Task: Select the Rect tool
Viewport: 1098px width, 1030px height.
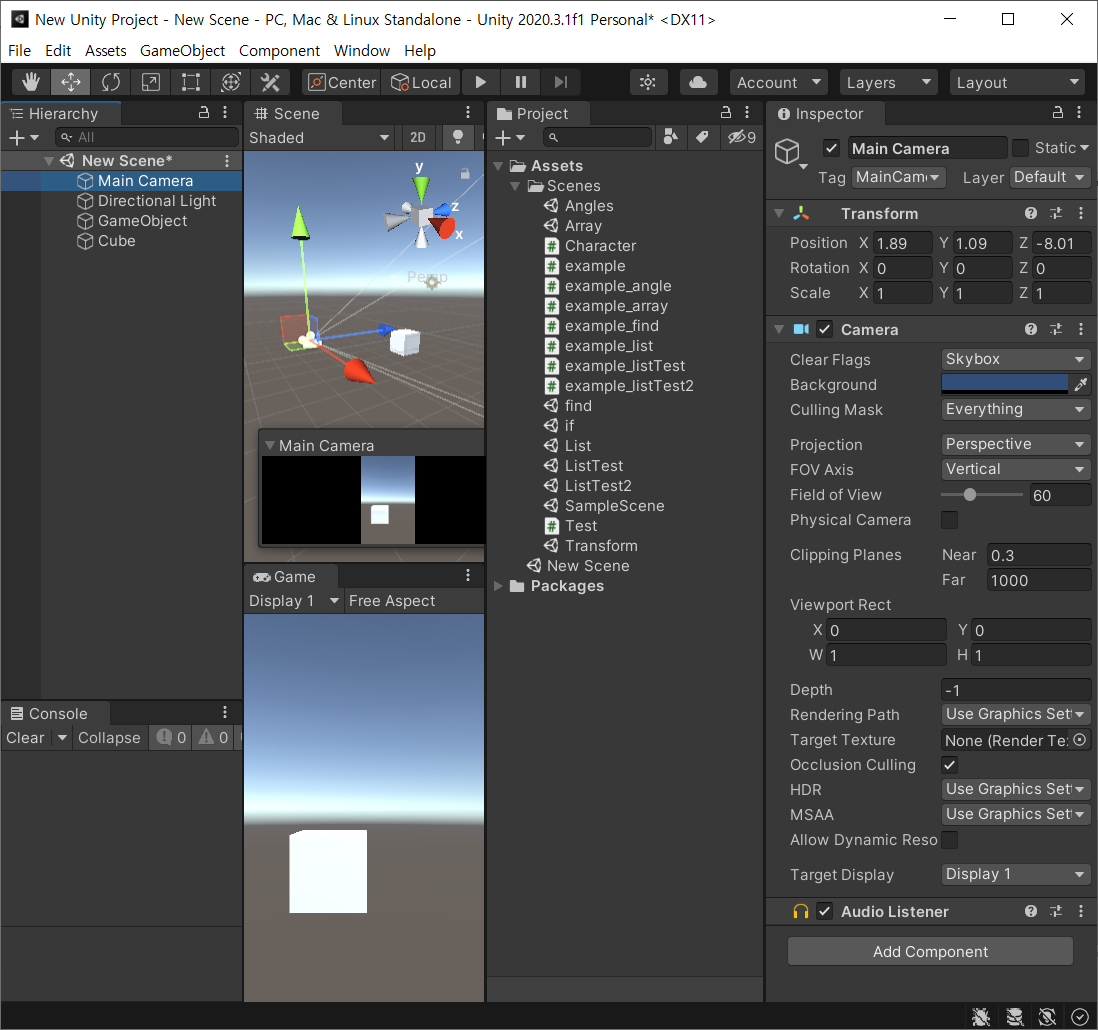Action: click(x=190, y=83)
